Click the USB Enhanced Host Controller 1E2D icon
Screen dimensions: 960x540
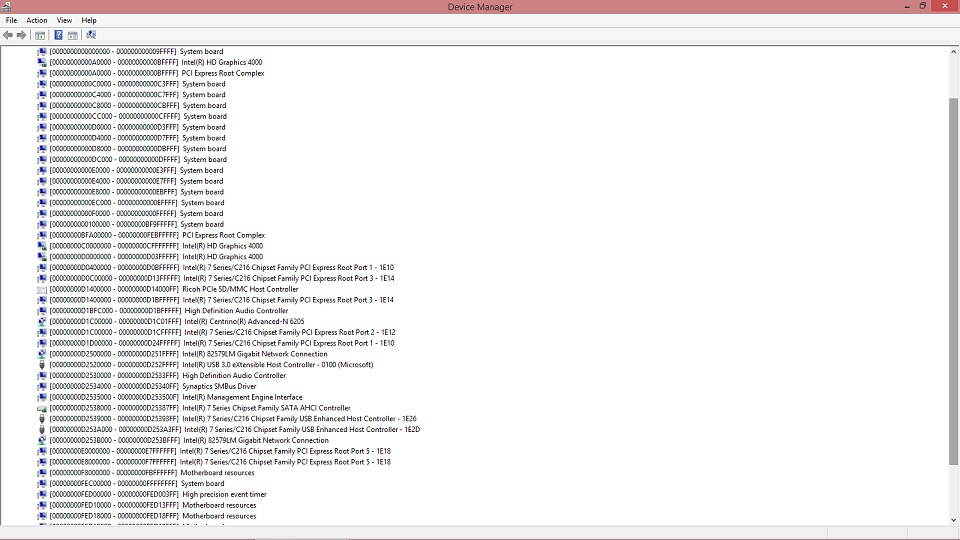pyautogui.click(x=42, y=430)
